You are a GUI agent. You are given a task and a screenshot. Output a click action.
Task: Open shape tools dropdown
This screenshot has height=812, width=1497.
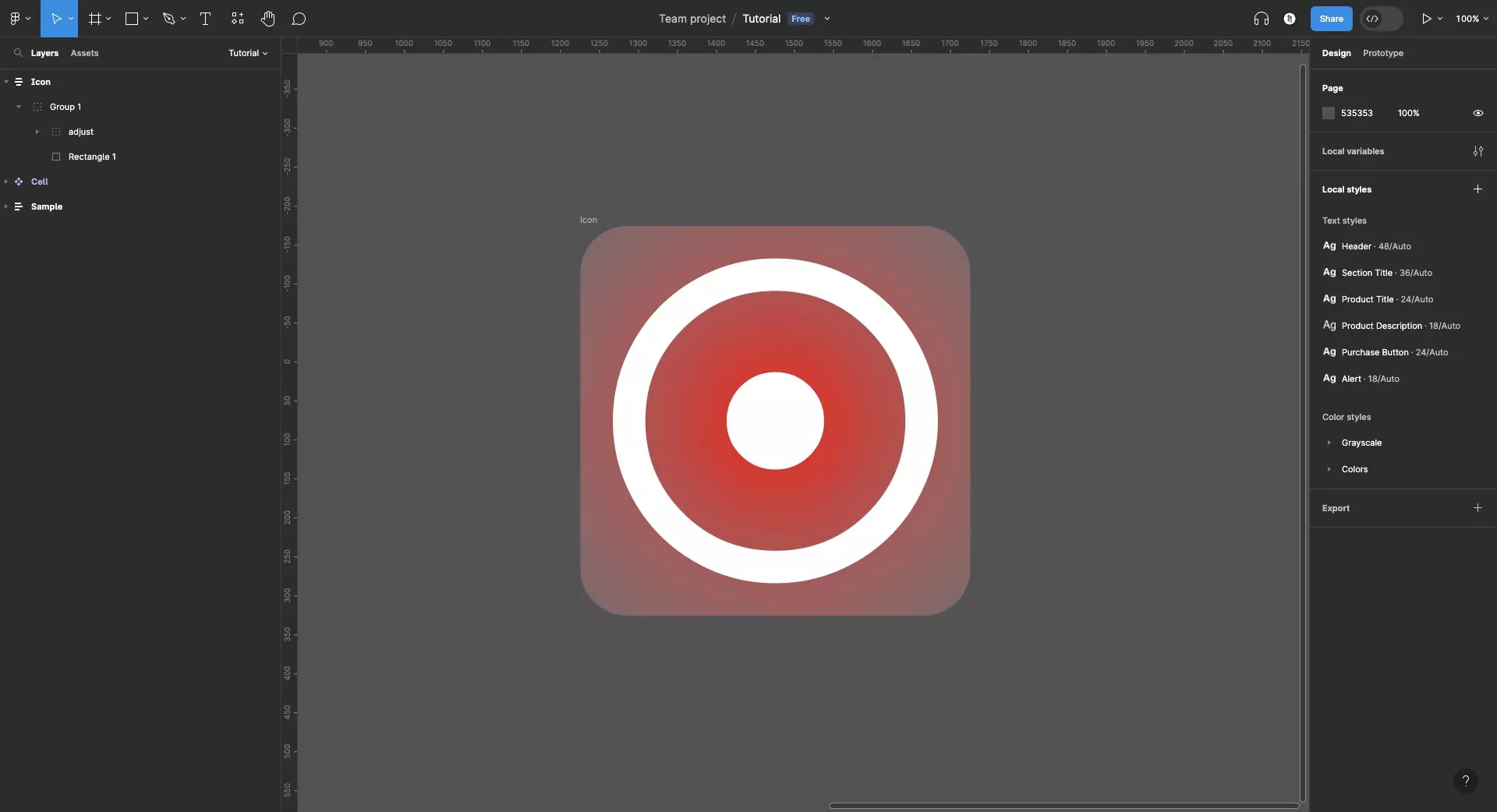pos(146,19)
